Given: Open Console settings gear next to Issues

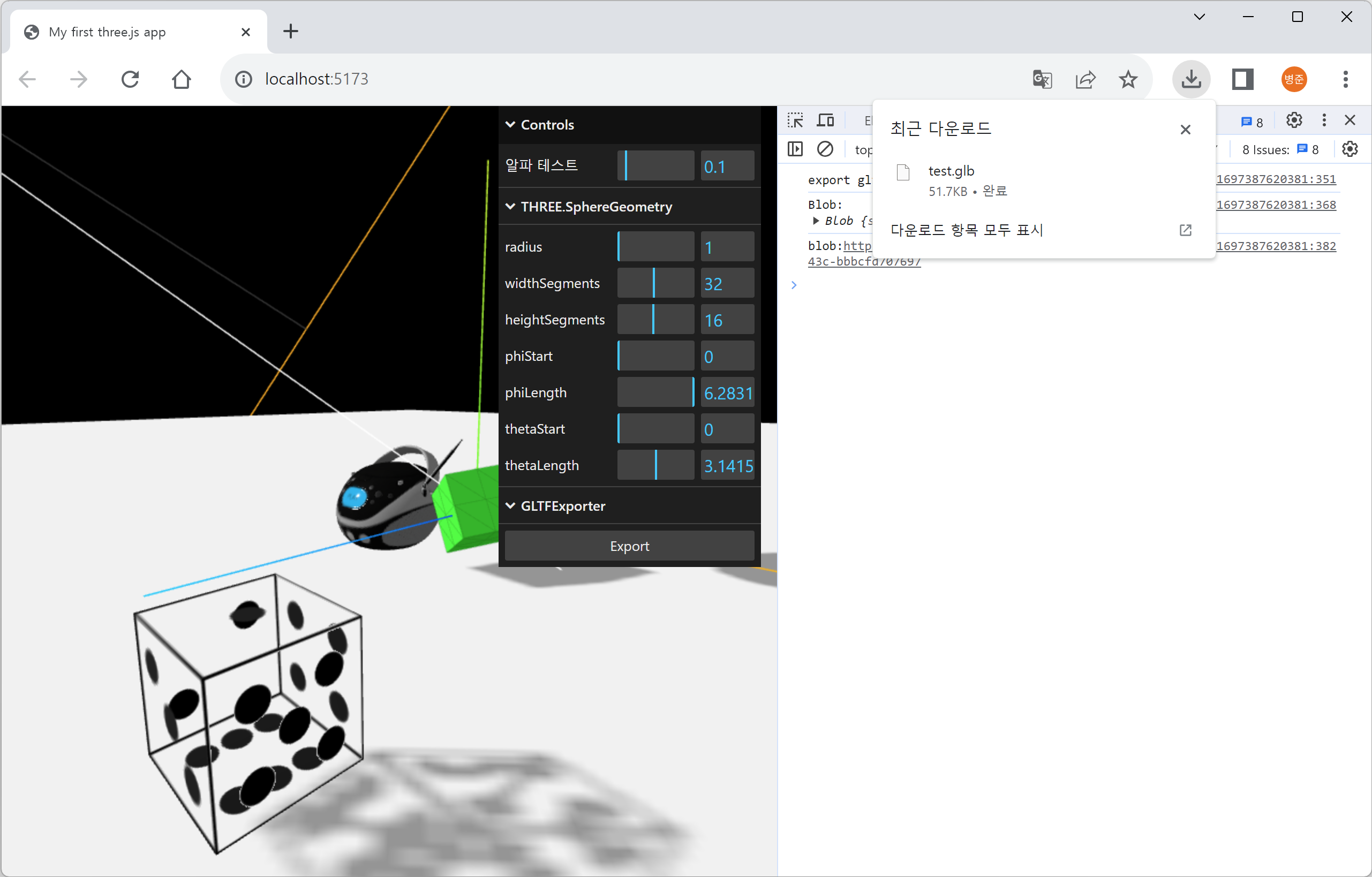Looking at the screenshot, I should pyautogui.click(x=1349, y=149).
